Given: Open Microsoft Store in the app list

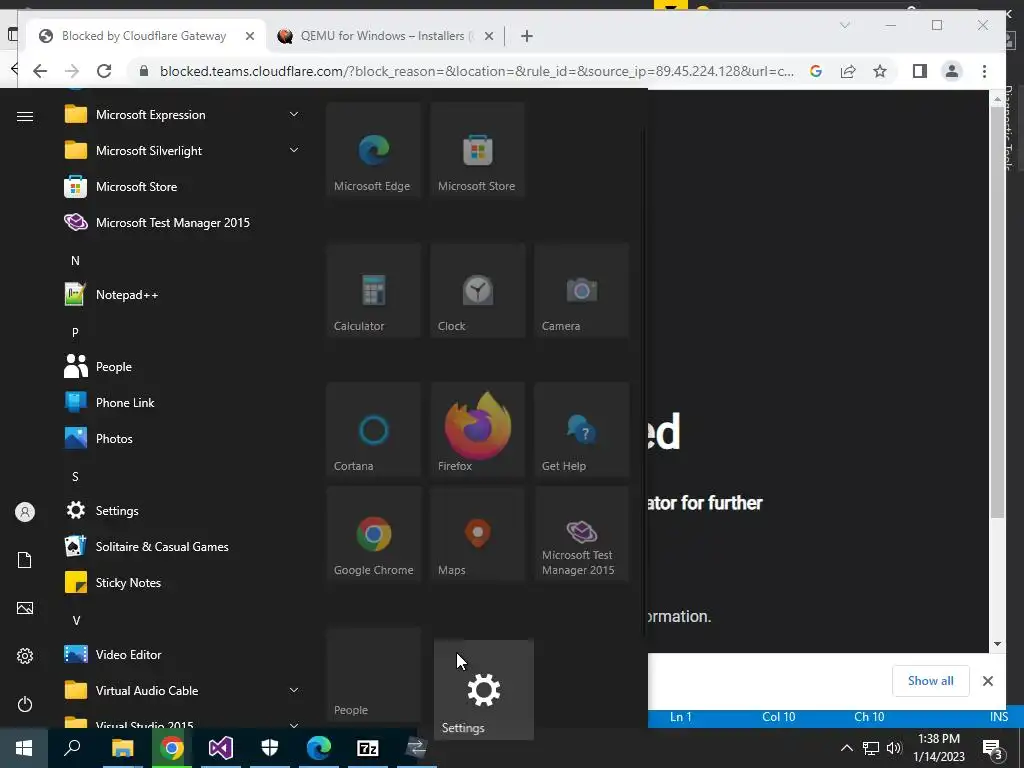Looking at the screenshot, I should coord(183,186).
